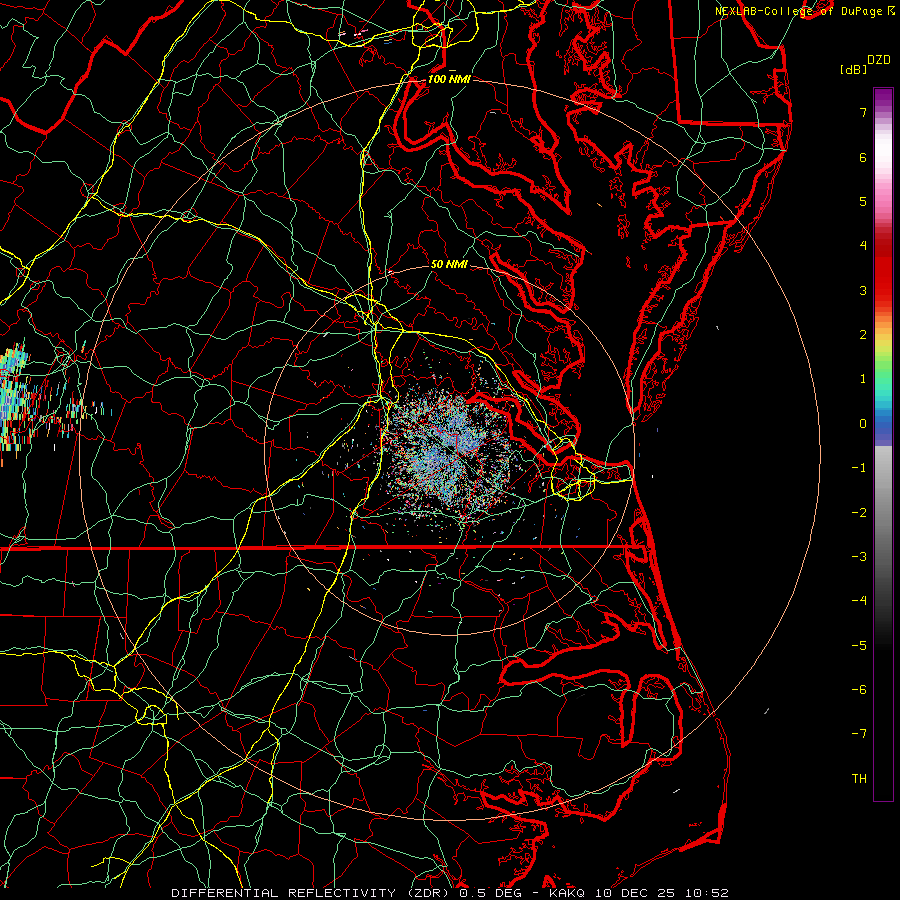Click the [dB] units label

point(854,69)
